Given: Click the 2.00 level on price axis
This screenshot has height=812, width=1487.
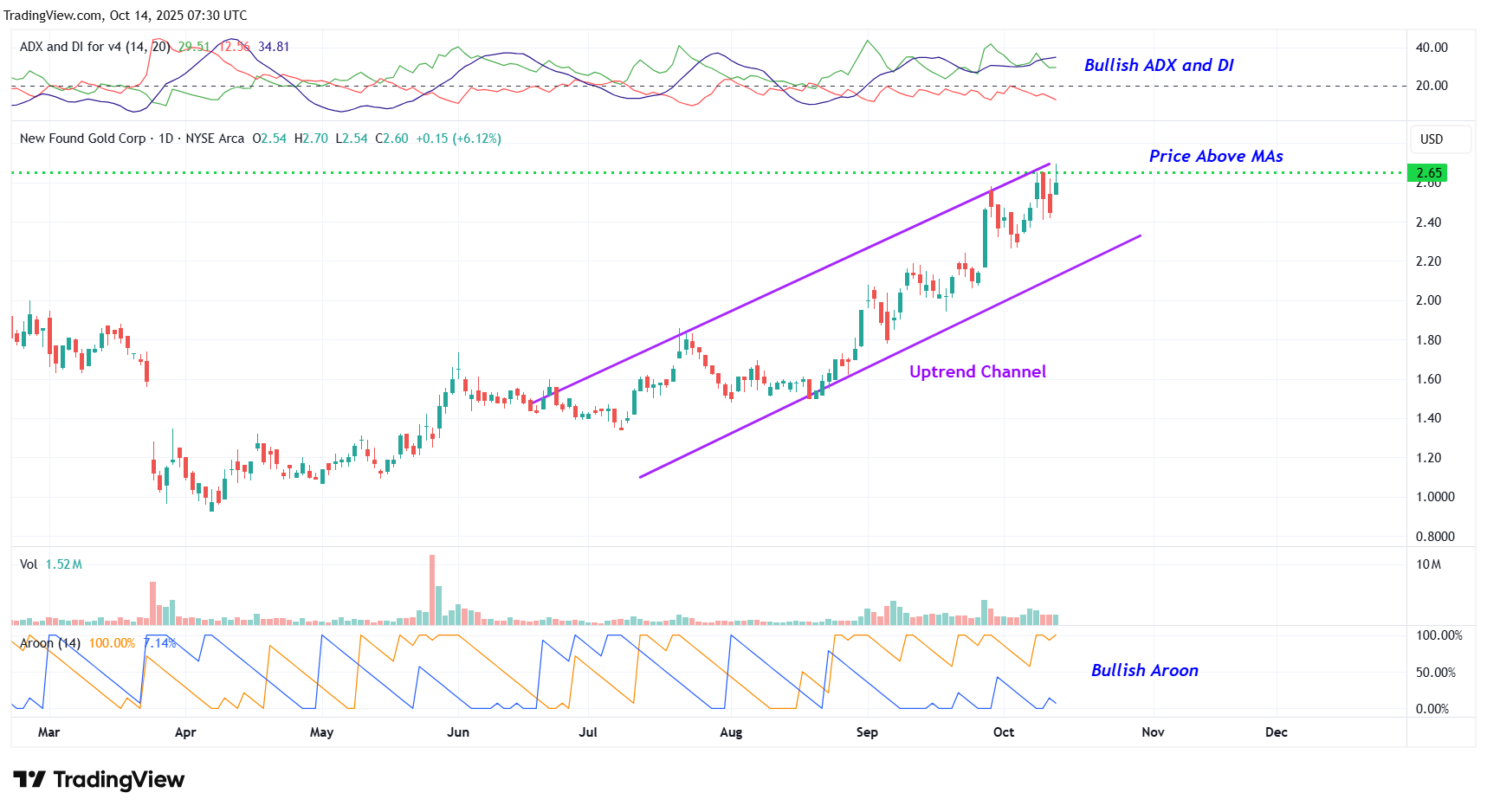Looking at the screenshot, I should 1428,300.
